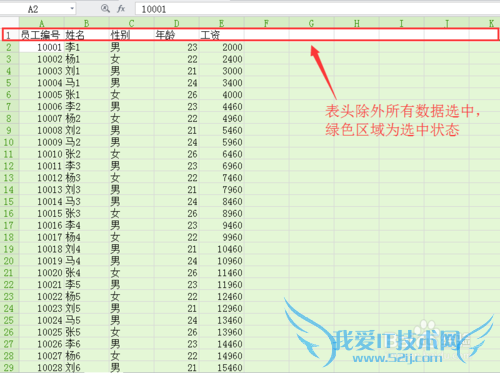This screenshot has width=500, height=373.
Task: Click salary cell 6960
Action: pyautogui.click(x=221, y=166)
